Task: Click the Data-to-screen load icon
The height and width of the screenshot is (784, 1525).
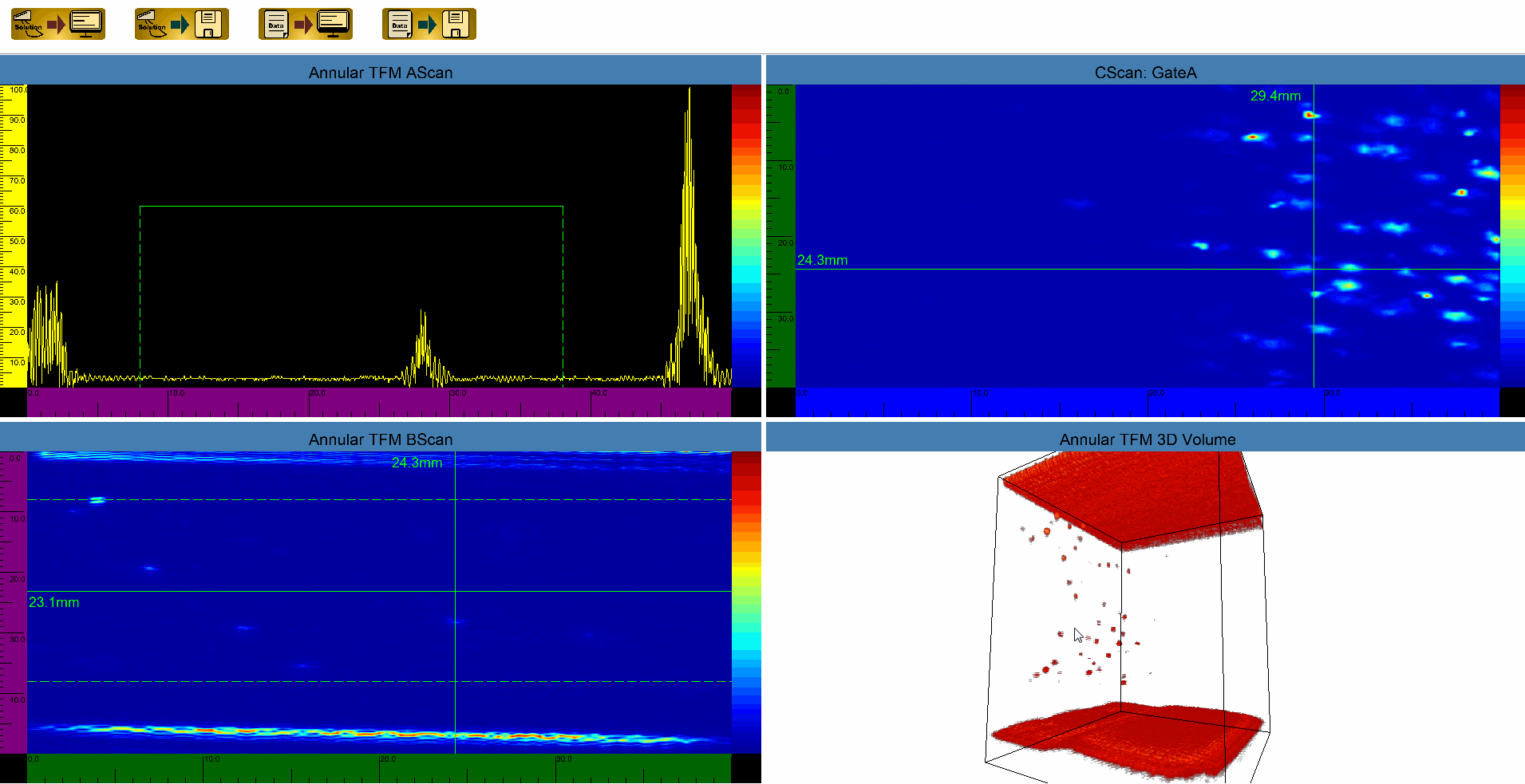Action: coord(306,24)
